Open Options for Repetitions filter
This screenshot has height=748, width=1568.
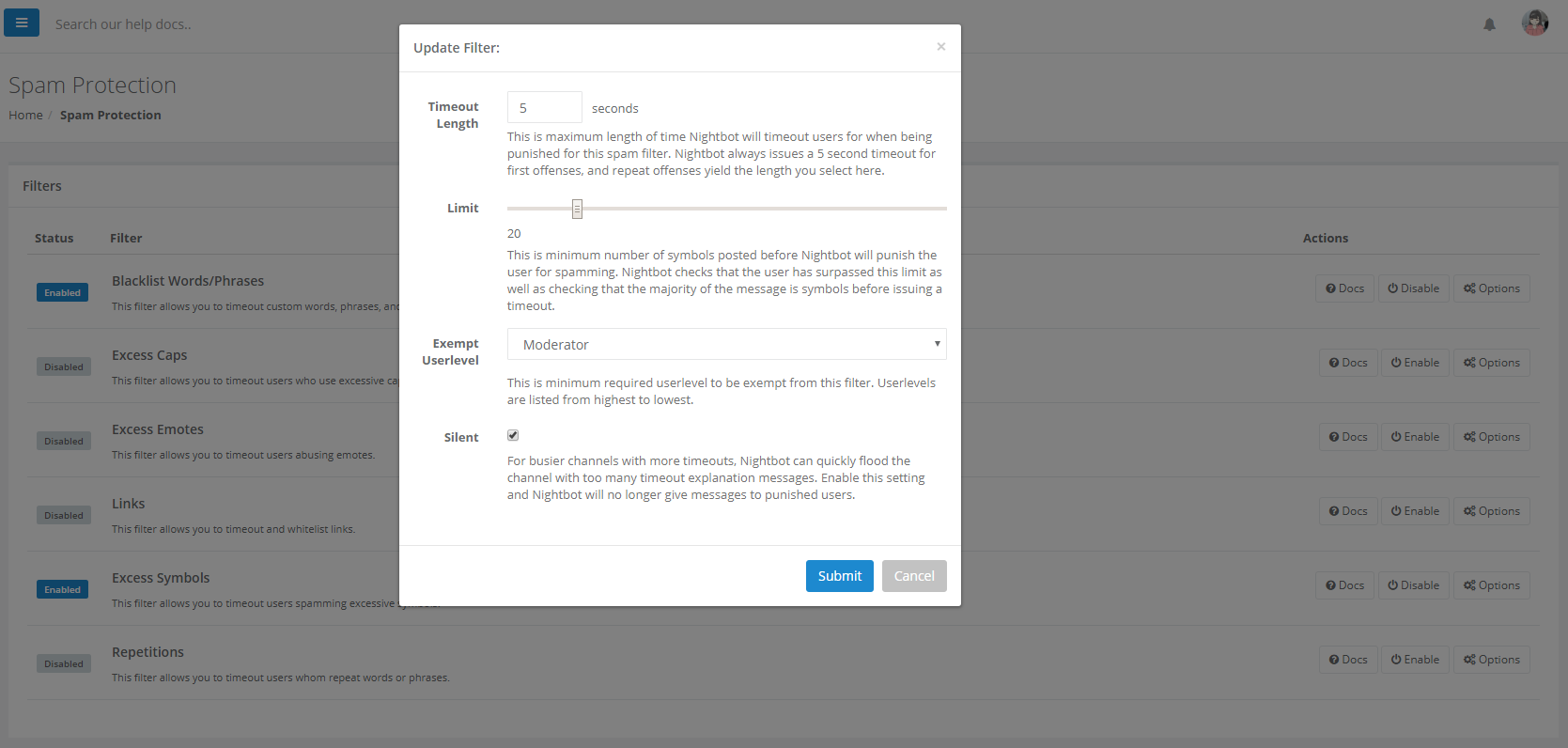click(x=1491, y=660)
